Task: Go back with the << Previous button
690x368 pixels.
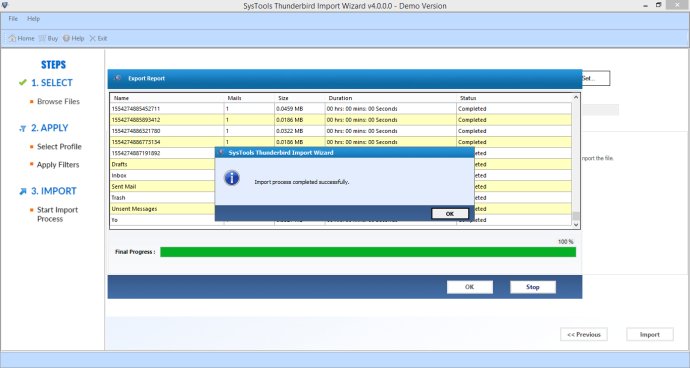Action: pos(584,334)
